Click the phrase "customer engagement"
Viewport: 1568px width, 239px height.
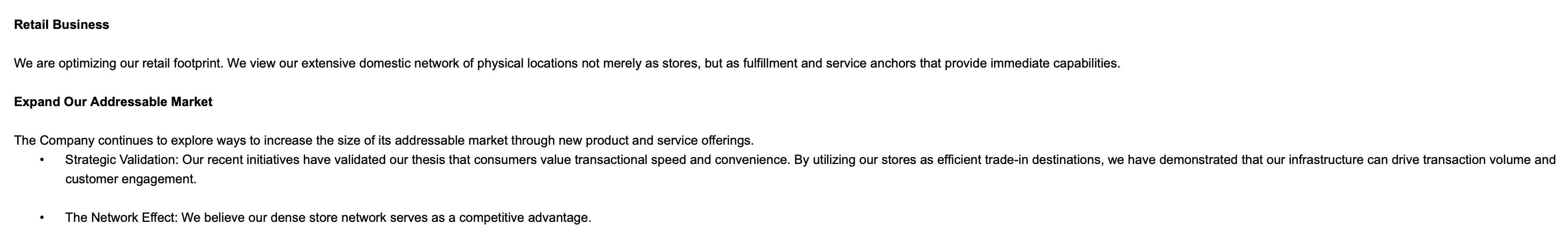pyautogui.click(x=130, y=180)
